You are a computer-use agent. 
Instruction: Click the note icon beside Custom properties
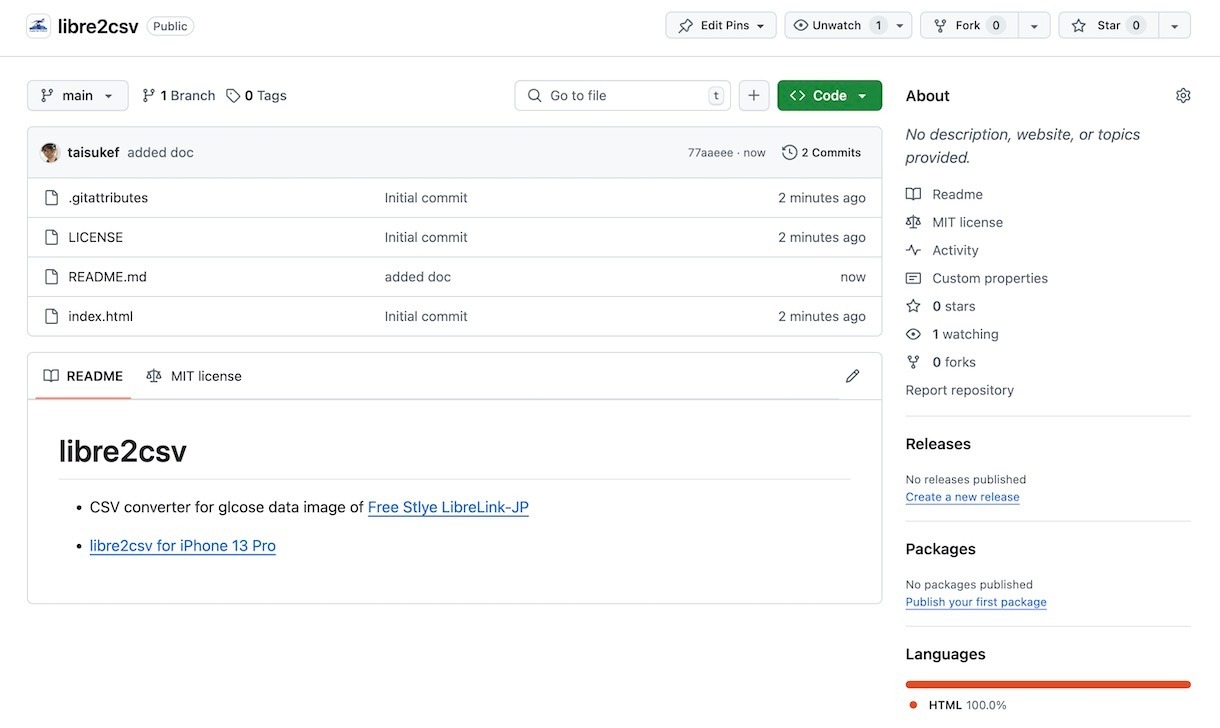(913, 278)
